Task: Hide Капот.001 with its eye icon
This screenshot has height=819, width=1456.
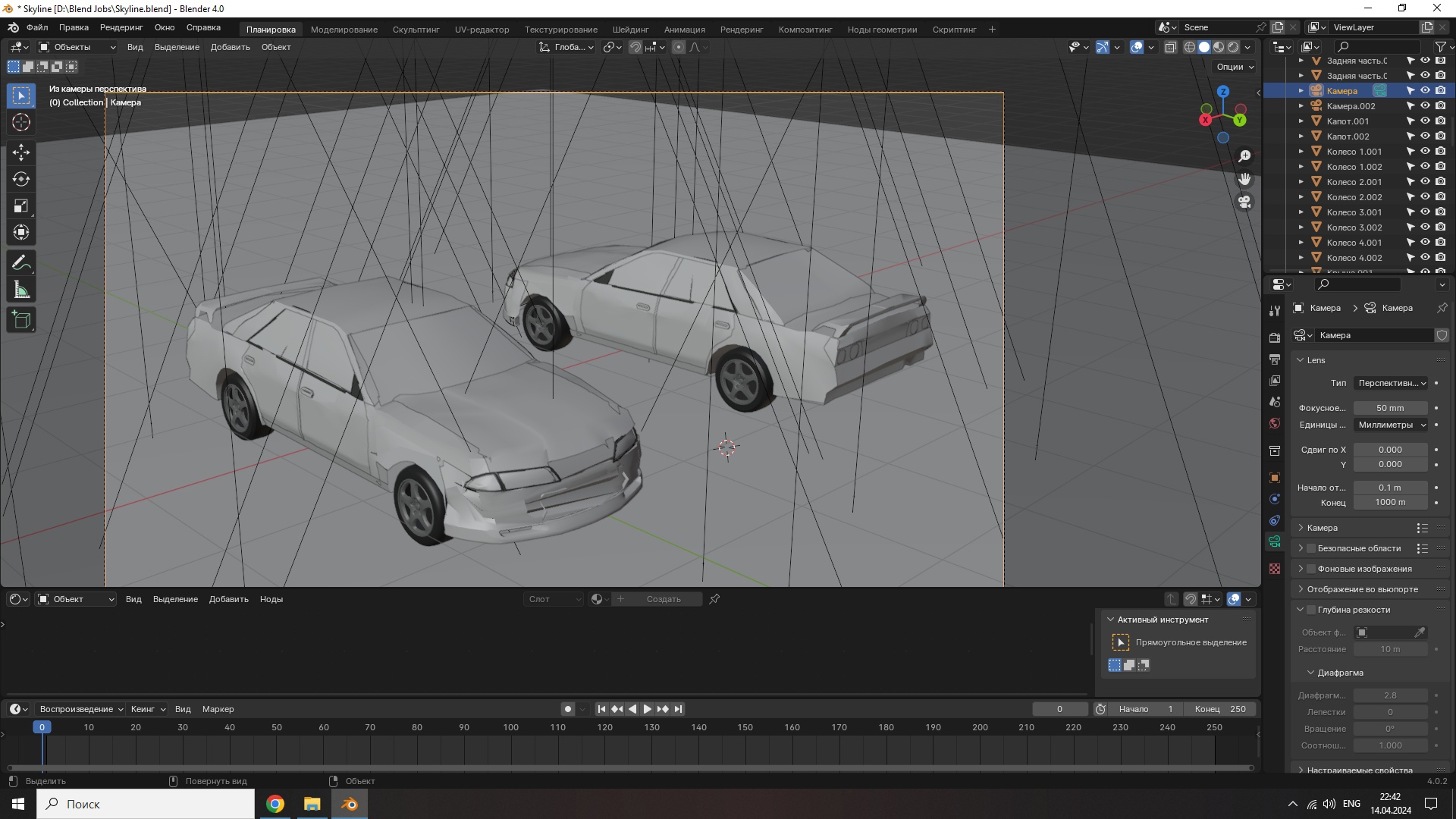Action: (1425, 121)
